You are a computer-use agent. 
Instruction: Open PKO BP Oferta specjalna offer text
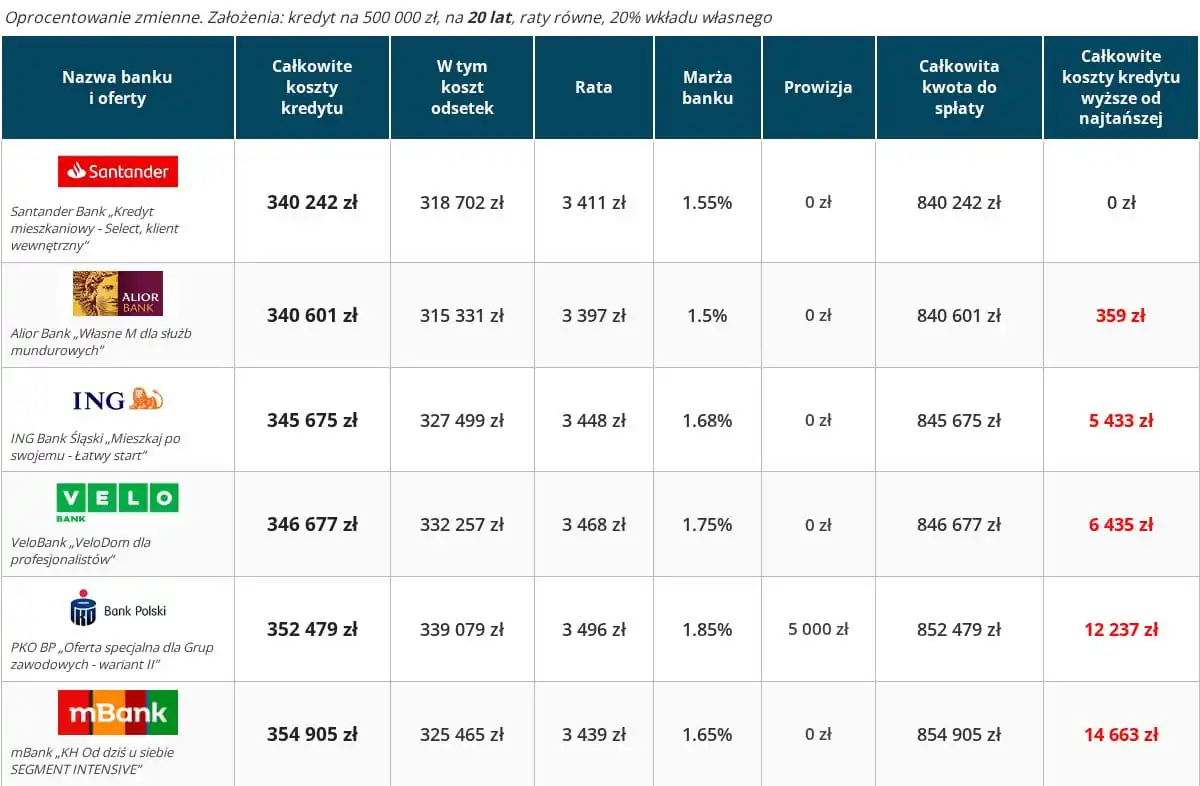(111, 655)
